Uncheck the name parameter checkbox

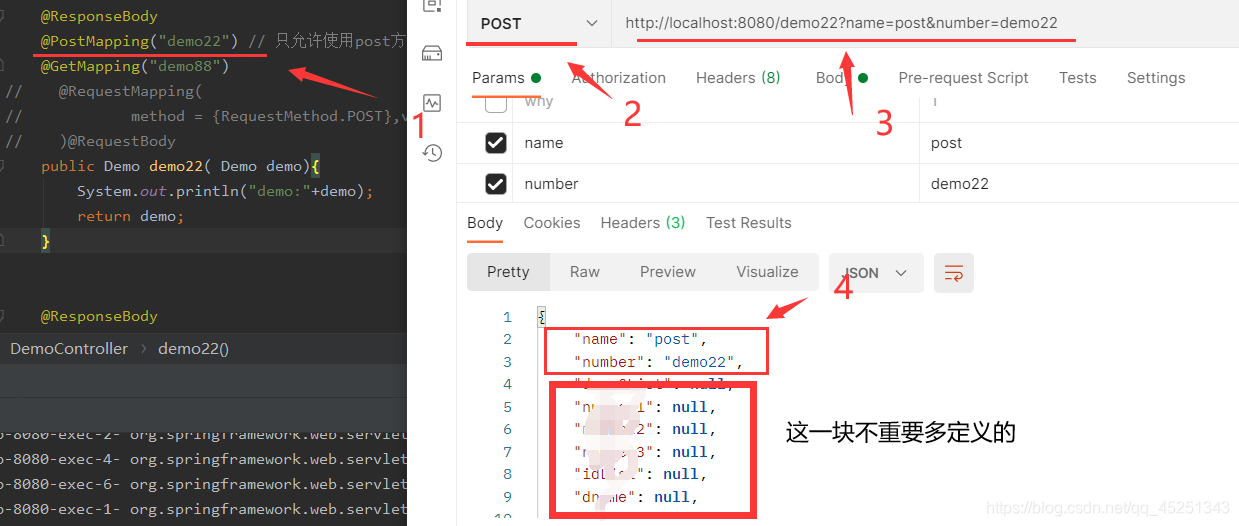click(x=495, y=143)
